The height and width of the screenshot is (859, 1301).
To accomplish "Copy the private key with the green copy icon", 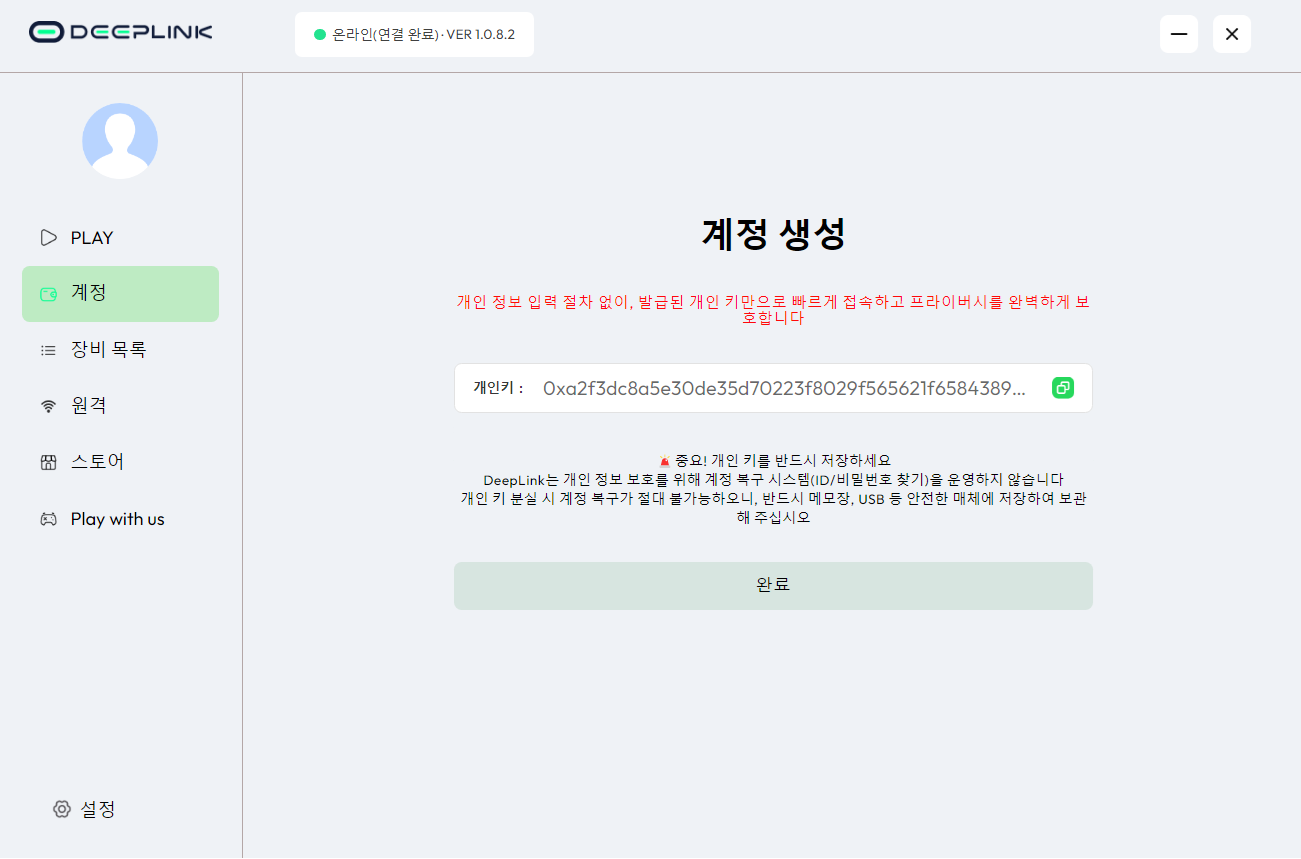I will point(1062,388).
